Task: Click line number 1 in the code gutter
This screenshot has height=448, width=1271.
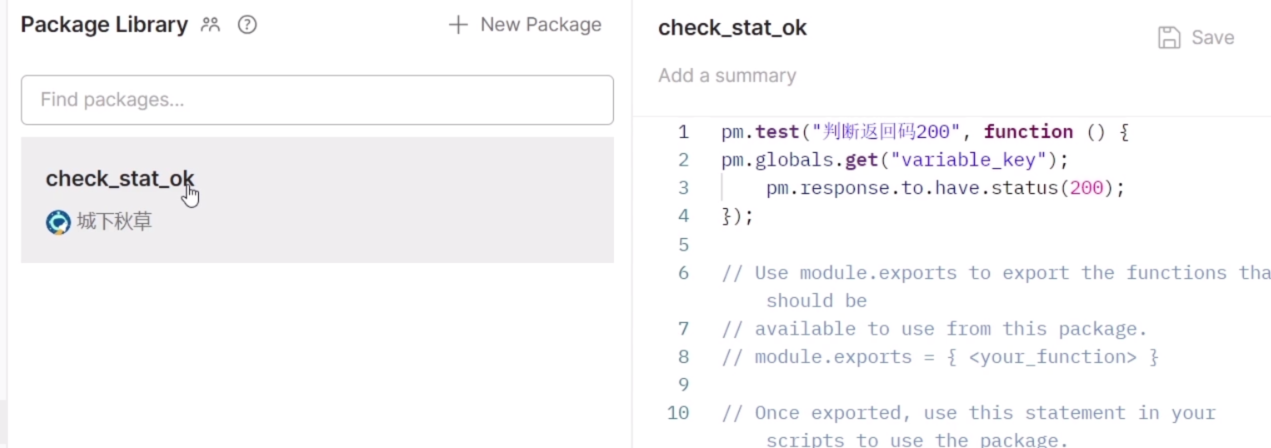Action: [x=684, y=132]
